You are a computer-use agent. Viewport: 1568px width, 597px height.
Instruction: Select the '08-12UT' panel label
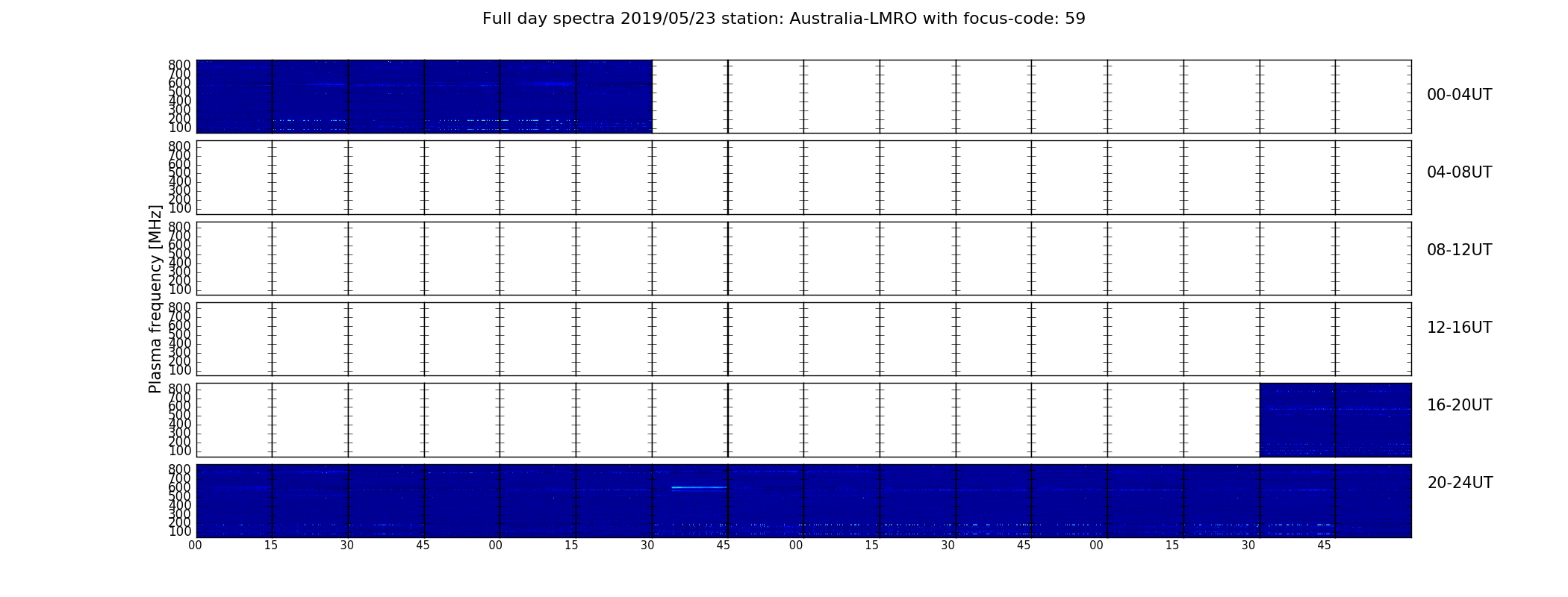point(1459,250)
